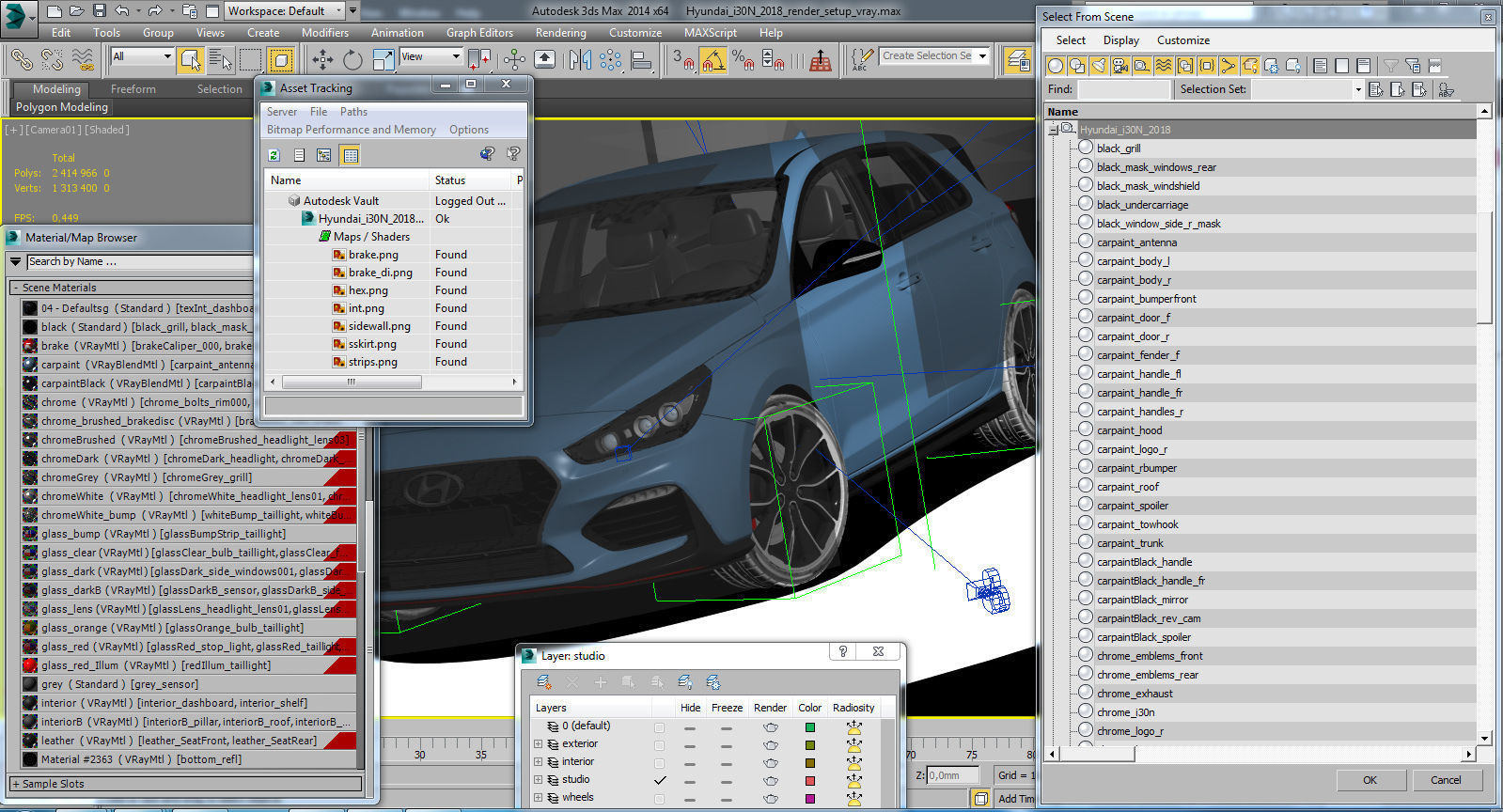Viewport: 1503px width, 812px height.
Task: Toggle Render teapot for the interior layer
Action: click(x=771, y=763)
